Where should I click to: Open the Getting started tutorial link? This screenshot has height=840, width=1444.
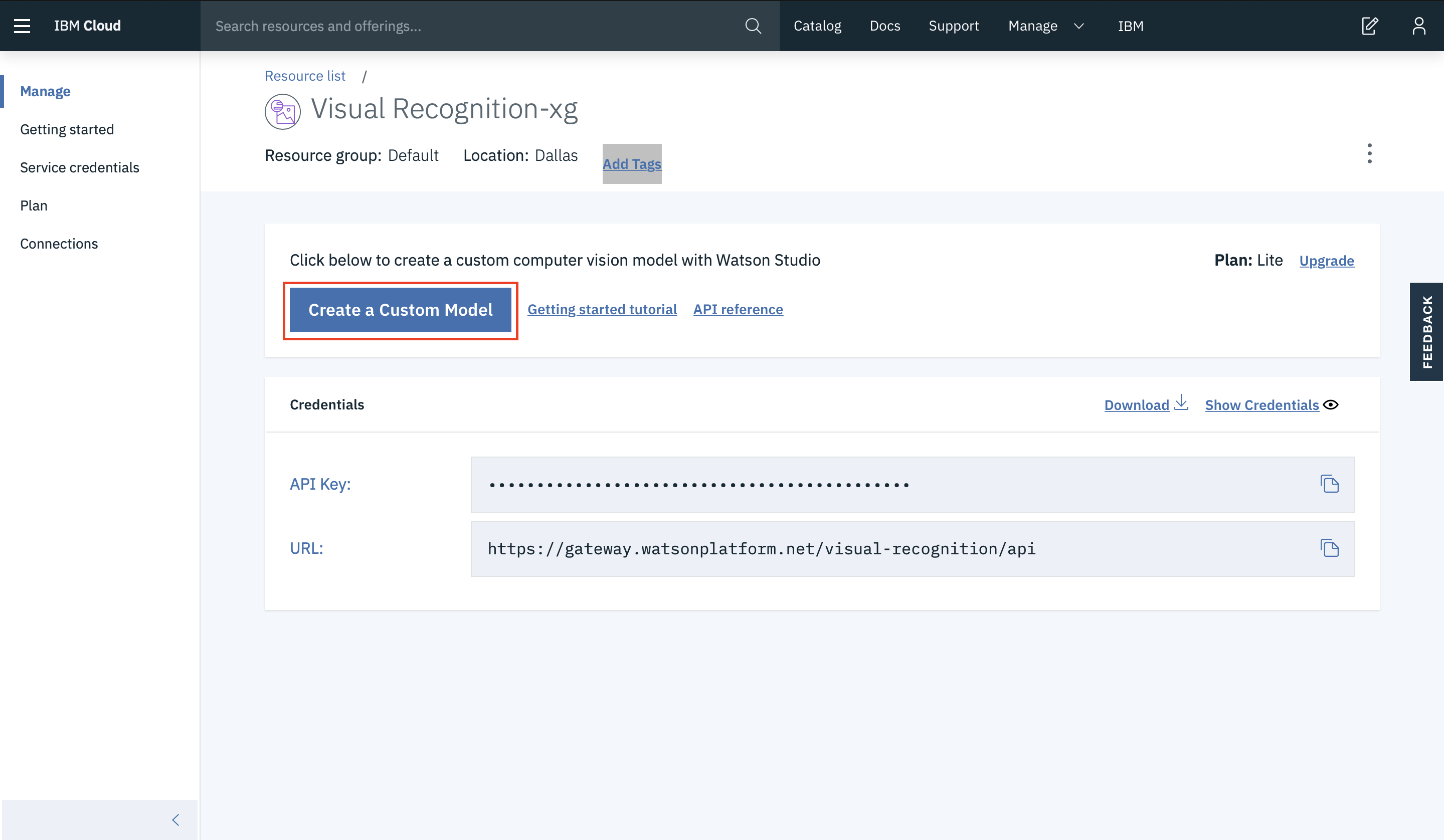click(x=602, y=309)
